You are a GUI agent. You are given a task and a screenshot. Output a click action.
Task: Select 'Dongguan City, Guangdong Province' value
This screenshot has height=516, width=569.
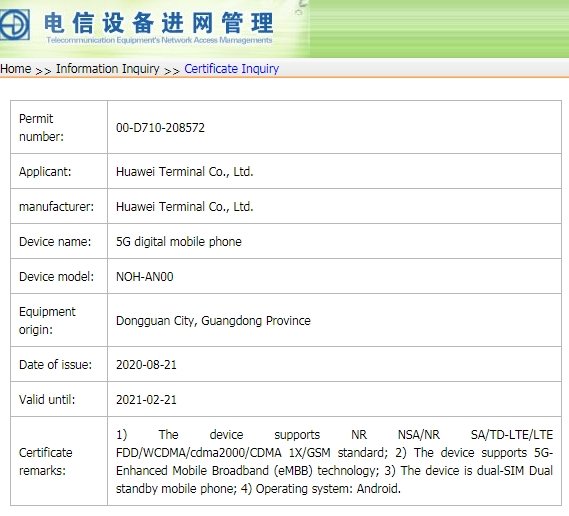(213, 321)
